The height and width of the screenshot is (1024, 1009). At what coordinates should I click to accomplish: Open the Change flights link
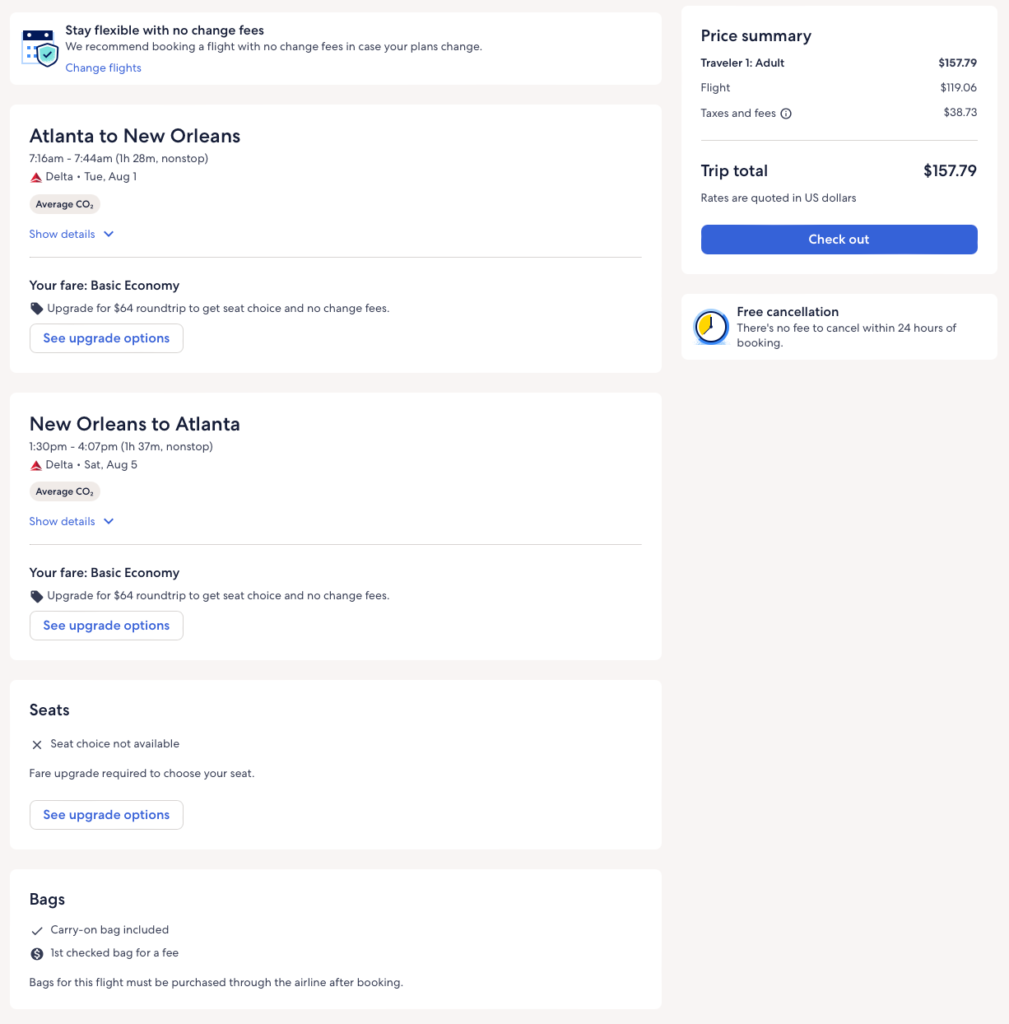103,68
